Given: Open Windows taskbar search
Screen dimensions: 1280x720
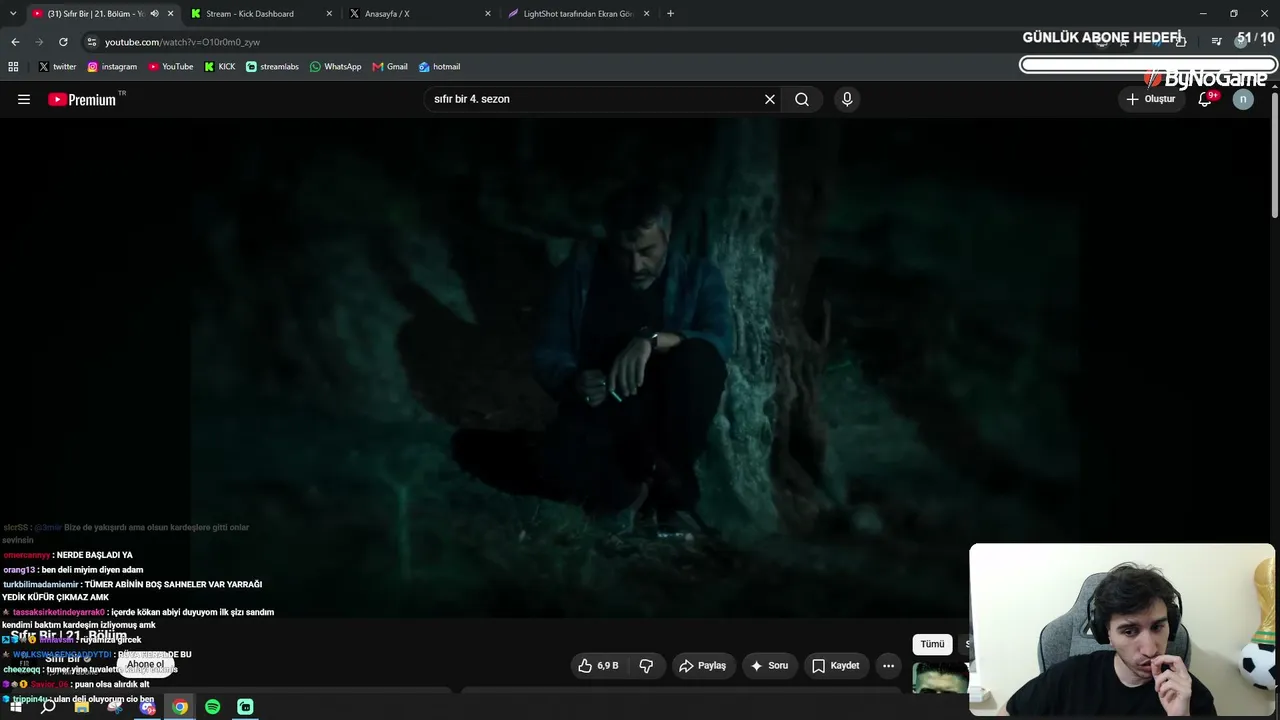Looking at the screenshot, I should coord(48,707).
